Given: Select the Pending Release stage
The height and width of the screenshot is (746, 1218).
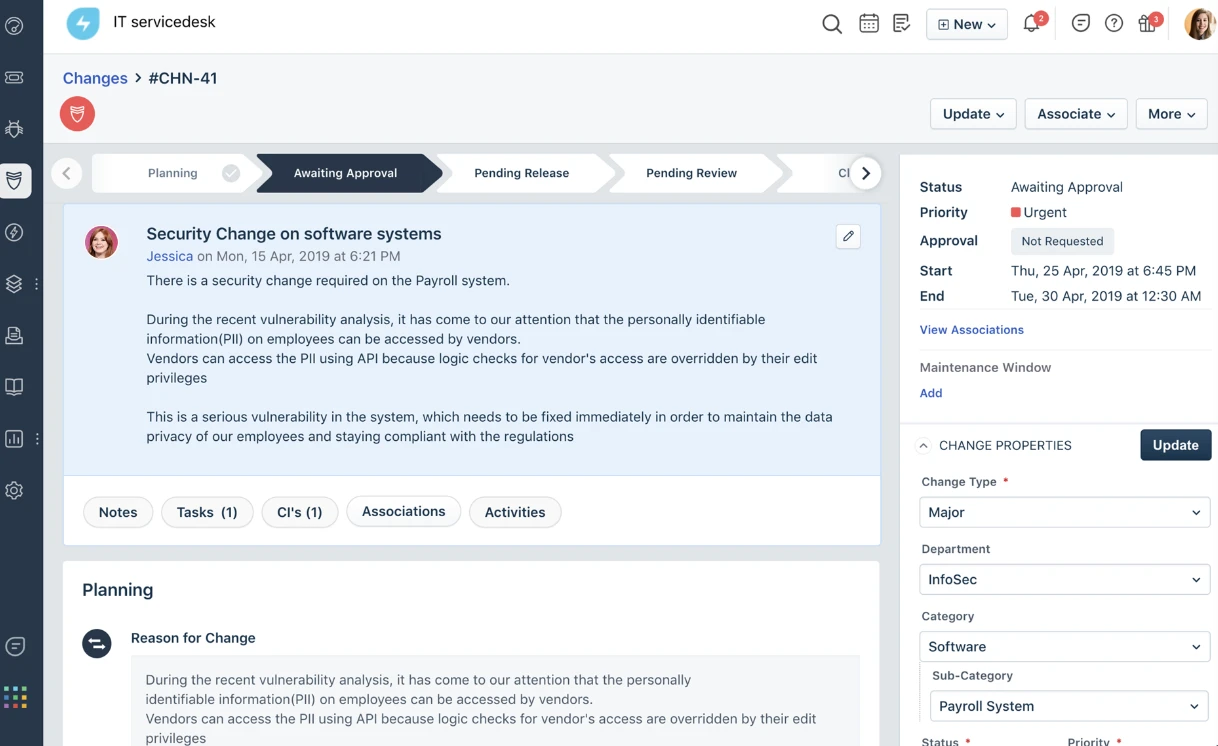Looking at the screenshot, I should pos(522,173).
